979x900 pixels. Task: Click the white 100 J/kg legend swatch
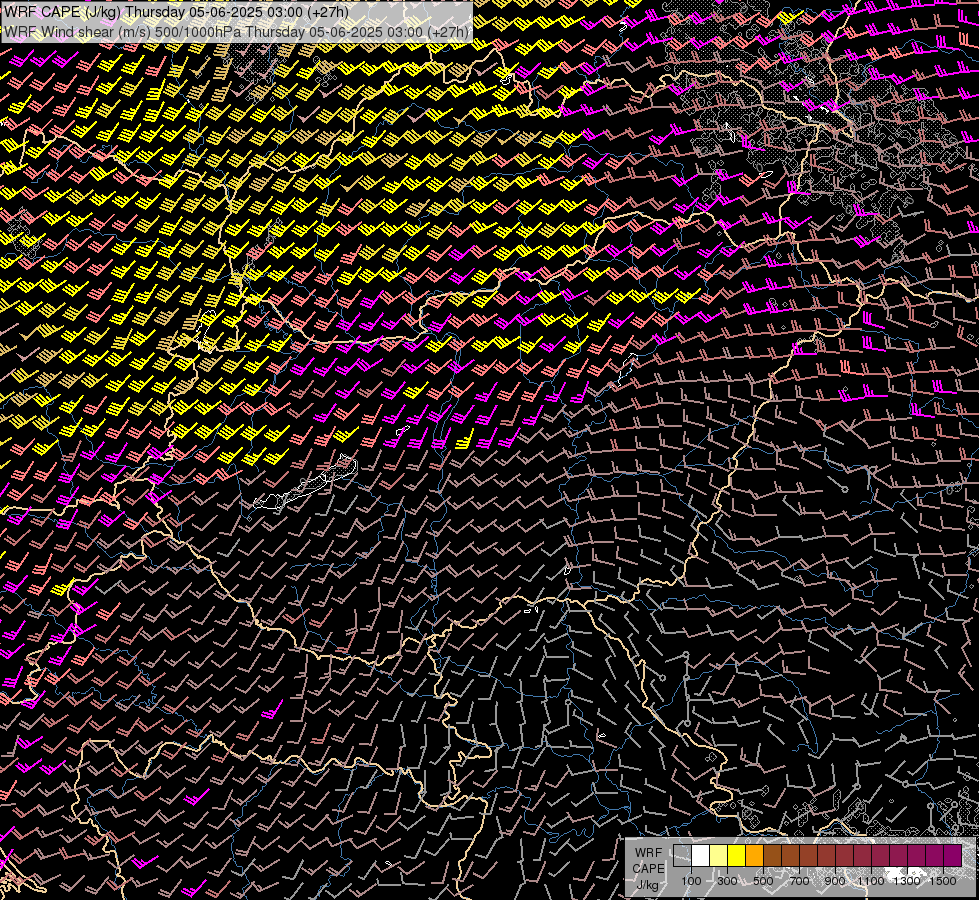tap(701, 855)
